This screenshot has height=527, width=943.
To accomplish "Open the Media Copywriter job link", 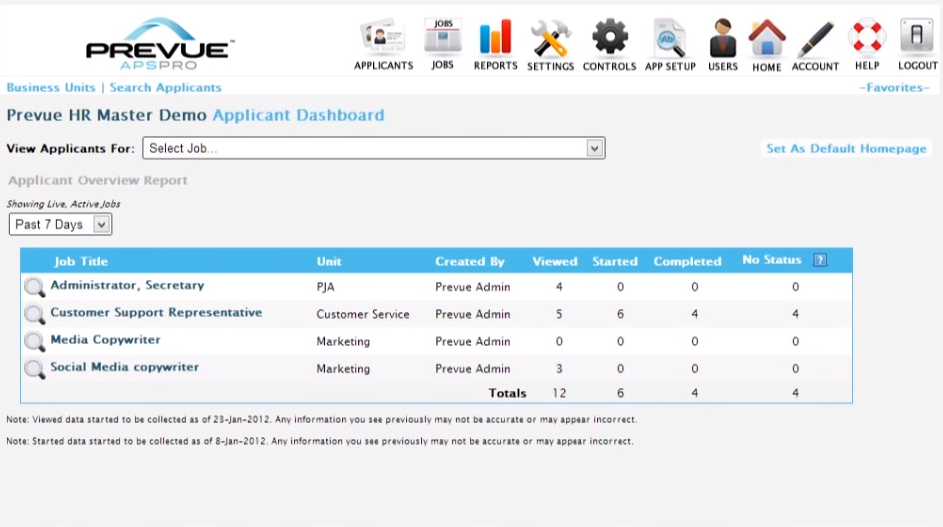I will pos(105,339).
